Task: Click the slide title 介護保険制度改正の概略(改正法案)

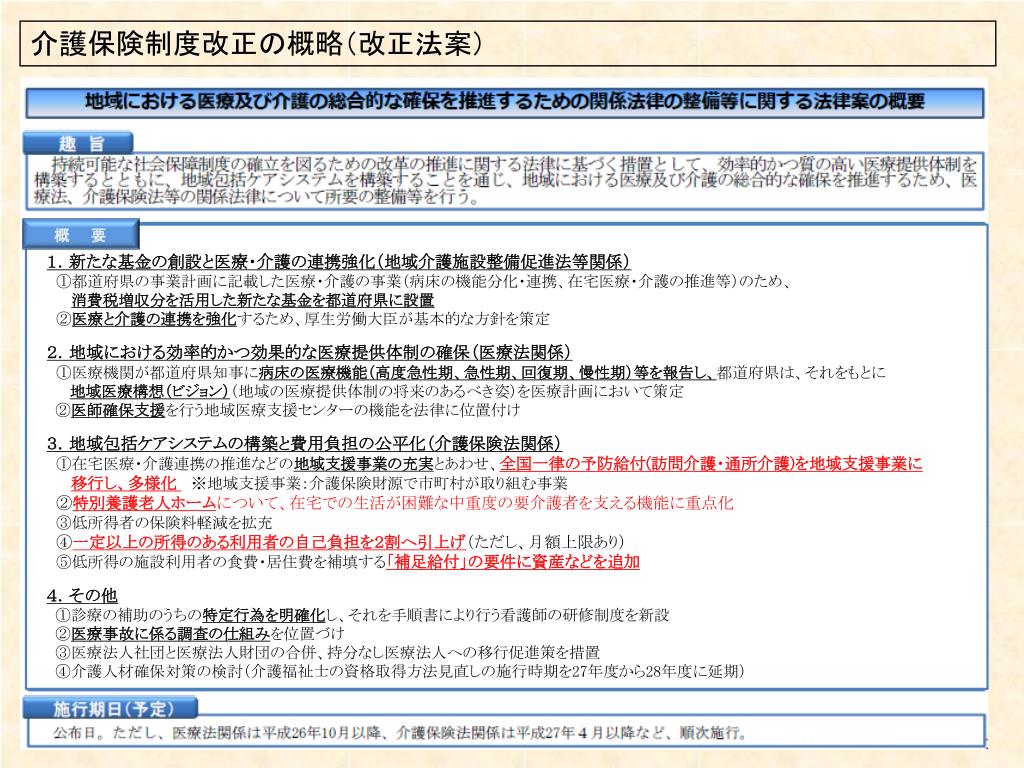Action: tap(257, 44)
